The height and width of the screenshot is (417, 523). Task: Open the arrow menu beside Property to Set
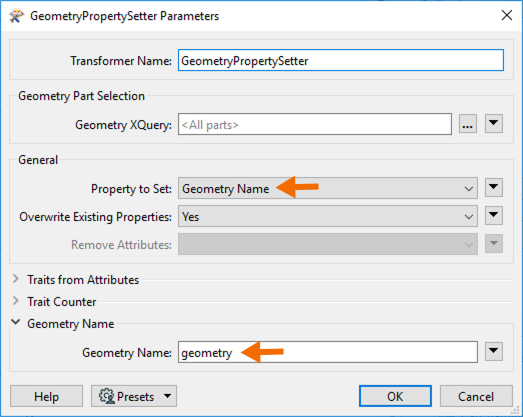point(494,188)
